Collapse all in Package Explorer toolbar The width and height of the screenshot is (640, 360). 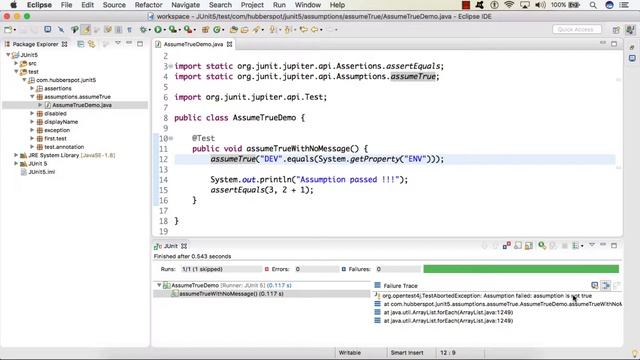point(81,44)
